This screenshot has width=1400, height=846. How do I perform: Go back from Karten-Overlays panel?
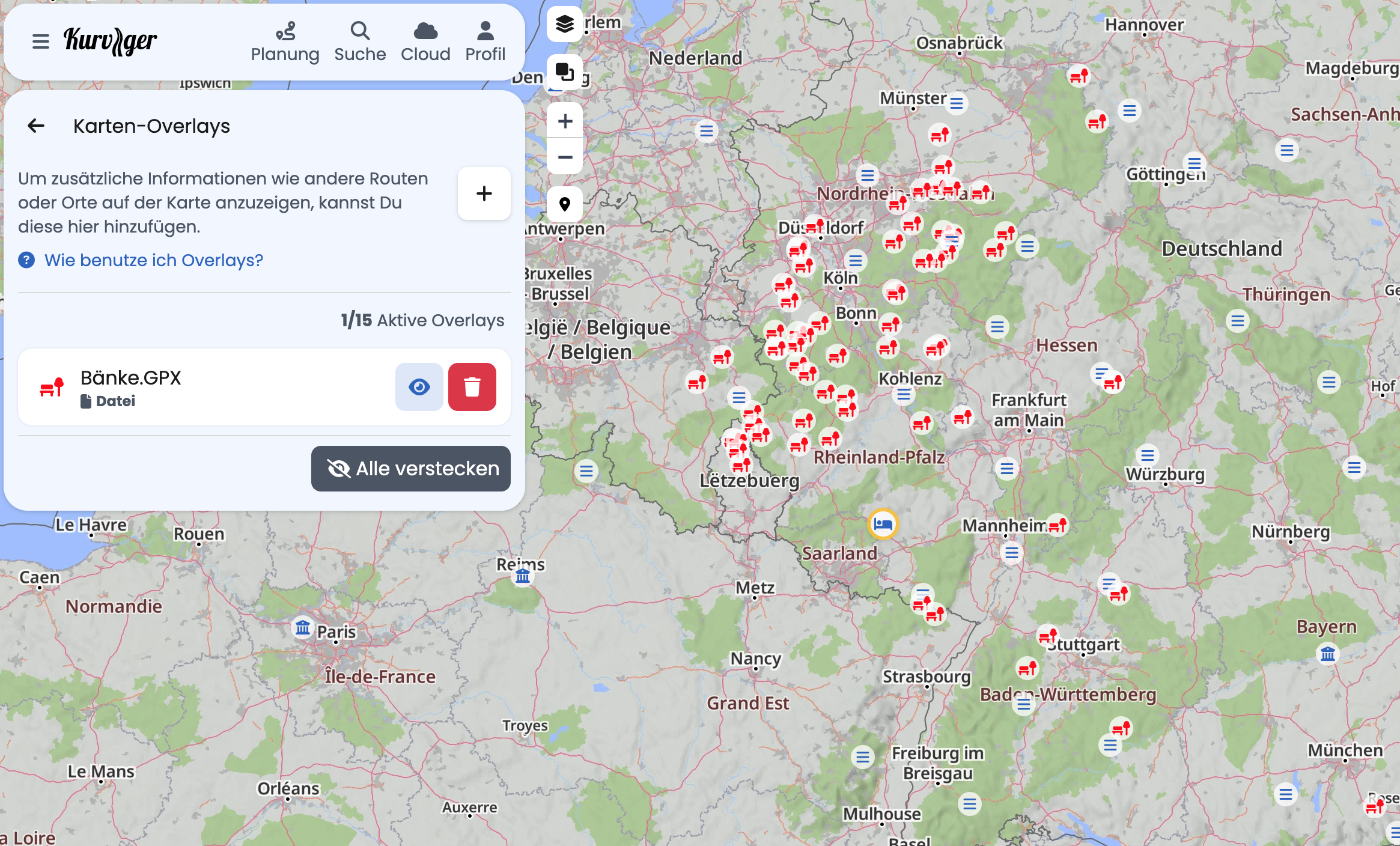[x=36, y=126]
